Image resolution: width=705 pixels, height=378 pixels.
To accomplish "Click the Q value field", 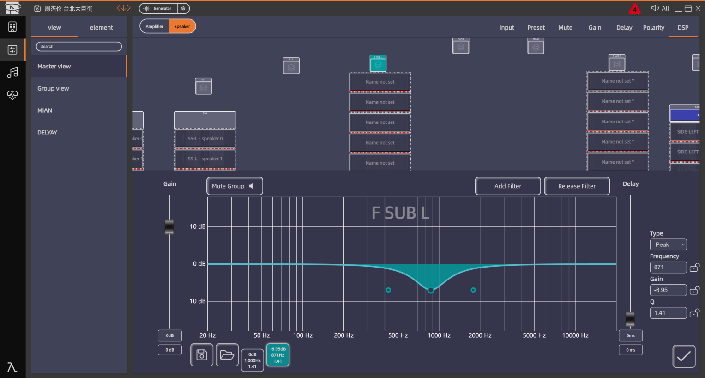I will tap(668, 313).
